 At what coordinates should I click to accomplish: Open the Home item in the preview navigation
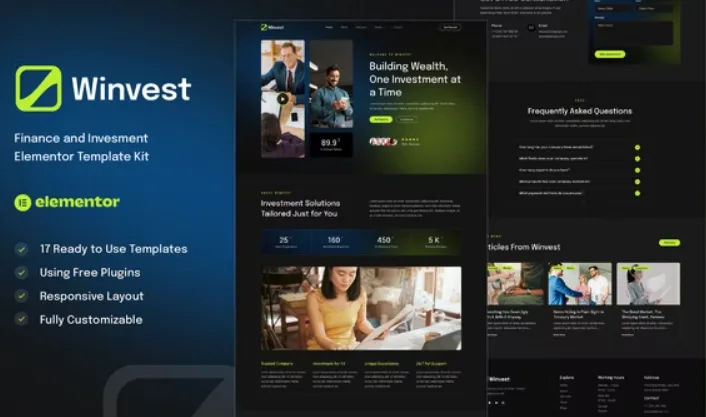pyautogui.click(x=329, y=27)
